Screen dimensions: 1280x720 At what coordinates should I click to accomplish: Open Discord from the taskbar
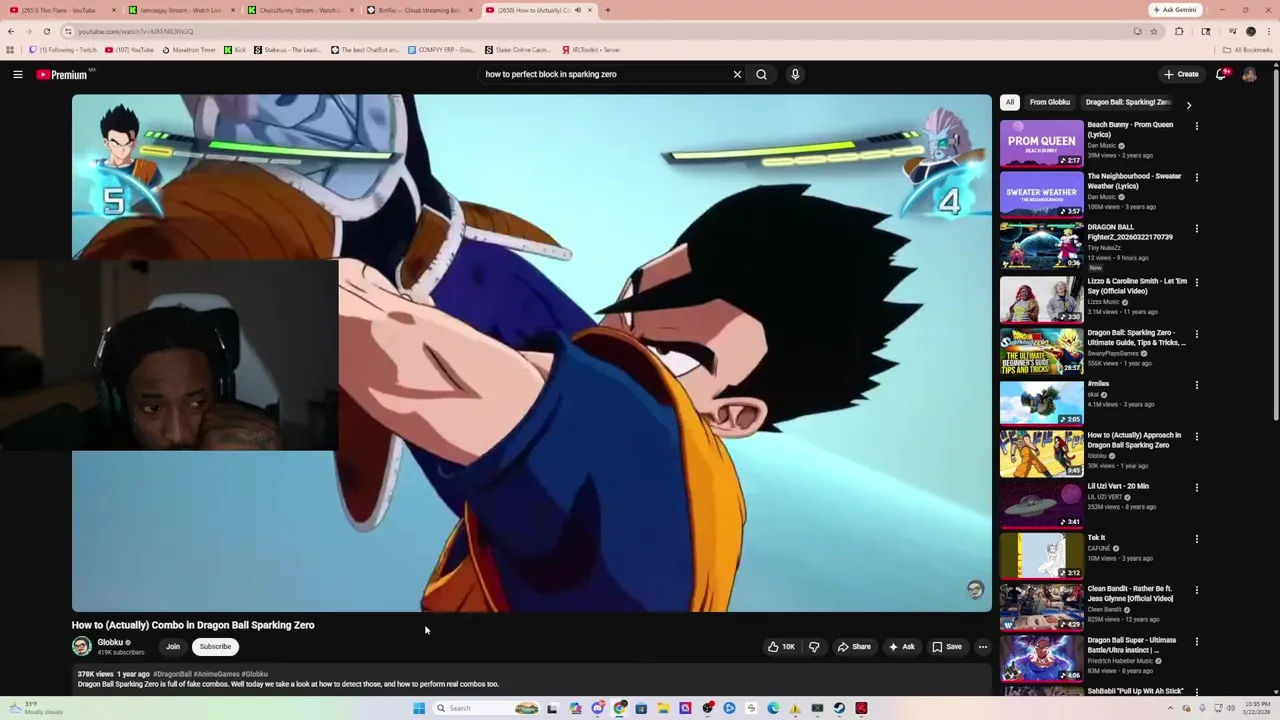point(597,708)
